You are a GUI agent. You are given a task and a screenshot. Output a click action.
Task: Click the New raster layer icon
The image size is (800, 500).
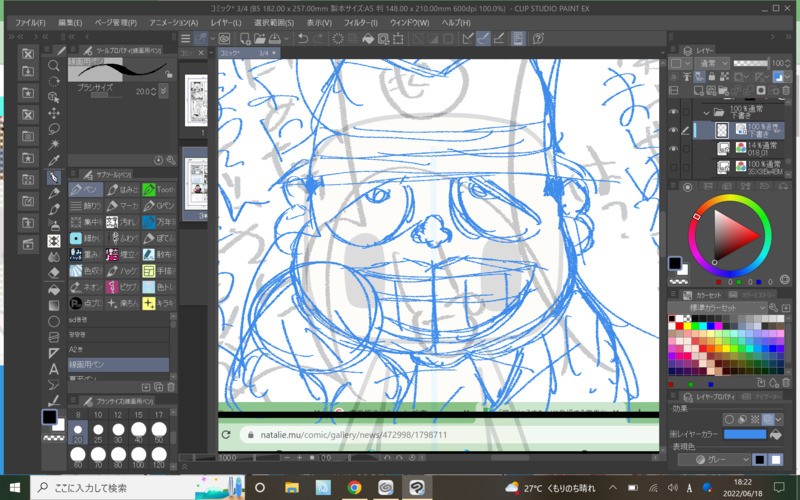[698, 91]
